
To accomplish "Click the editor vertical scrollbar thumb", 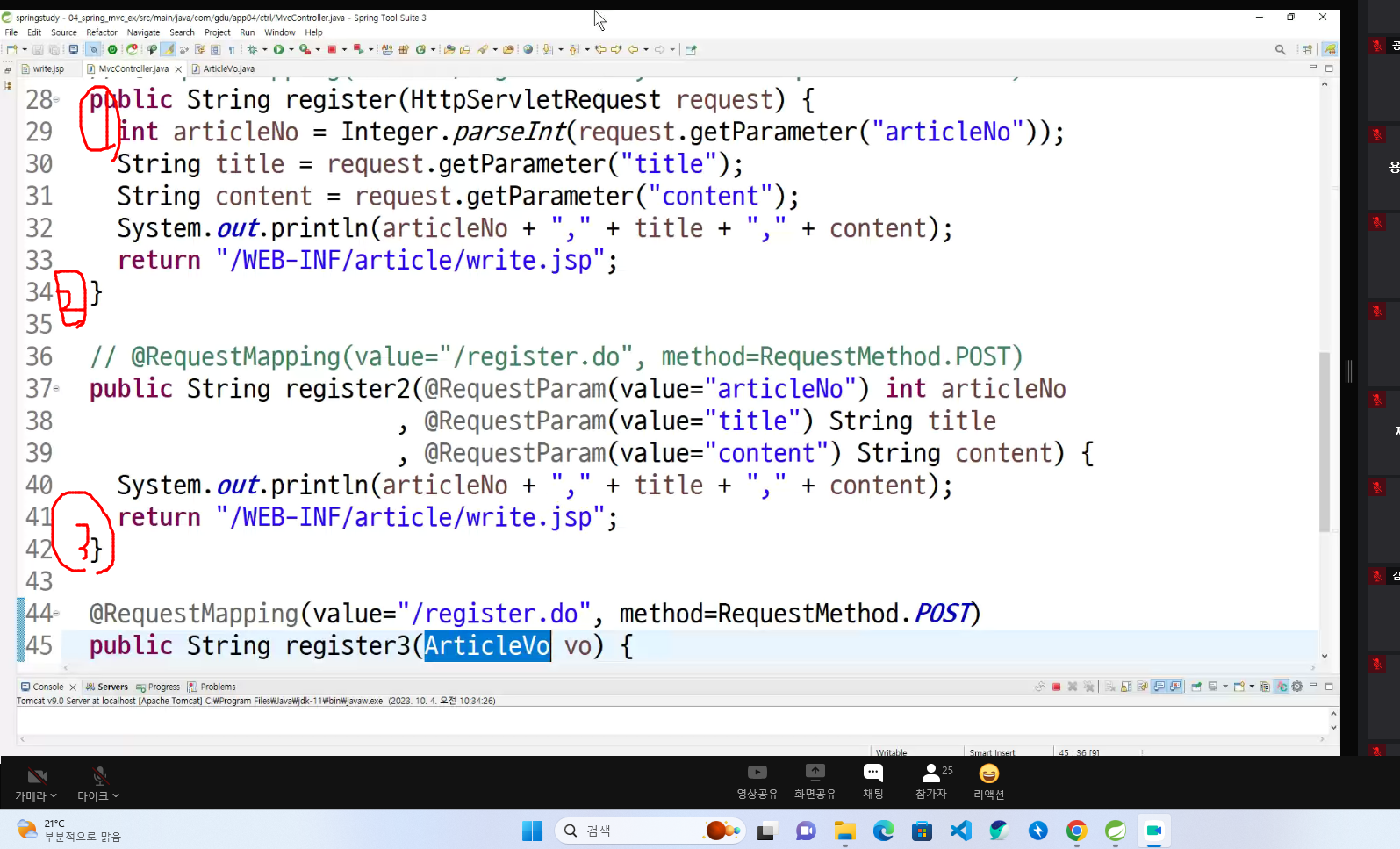I will tap(1325, 442).
